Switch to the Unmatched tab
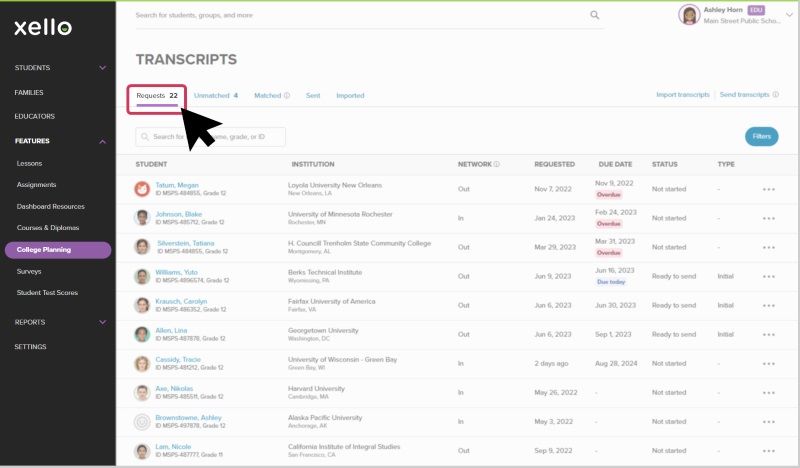 (x=215, y=96)
